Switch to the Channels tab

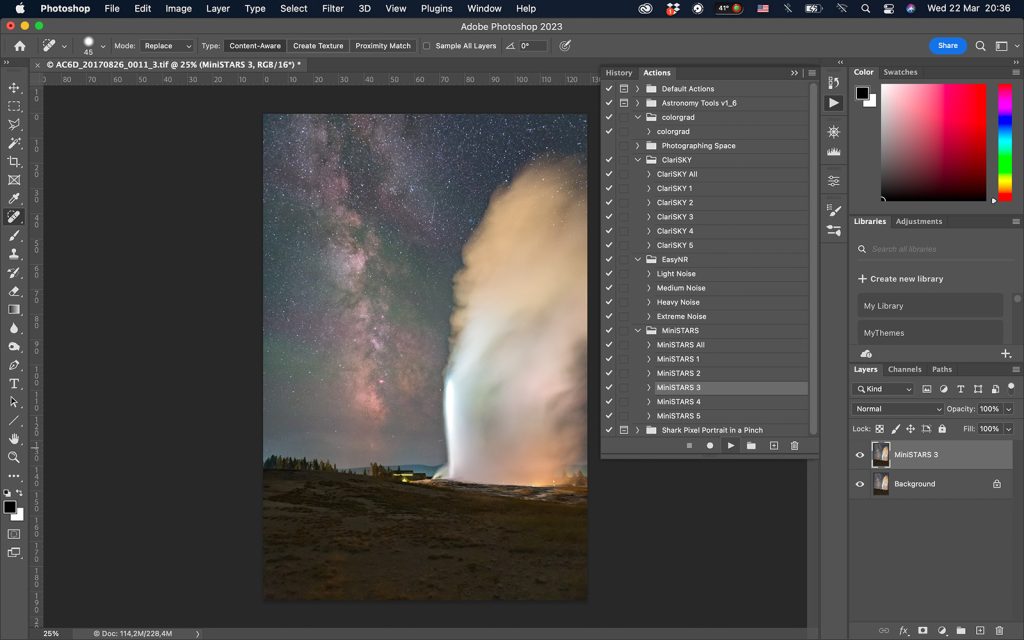click(x=905, y=369)
